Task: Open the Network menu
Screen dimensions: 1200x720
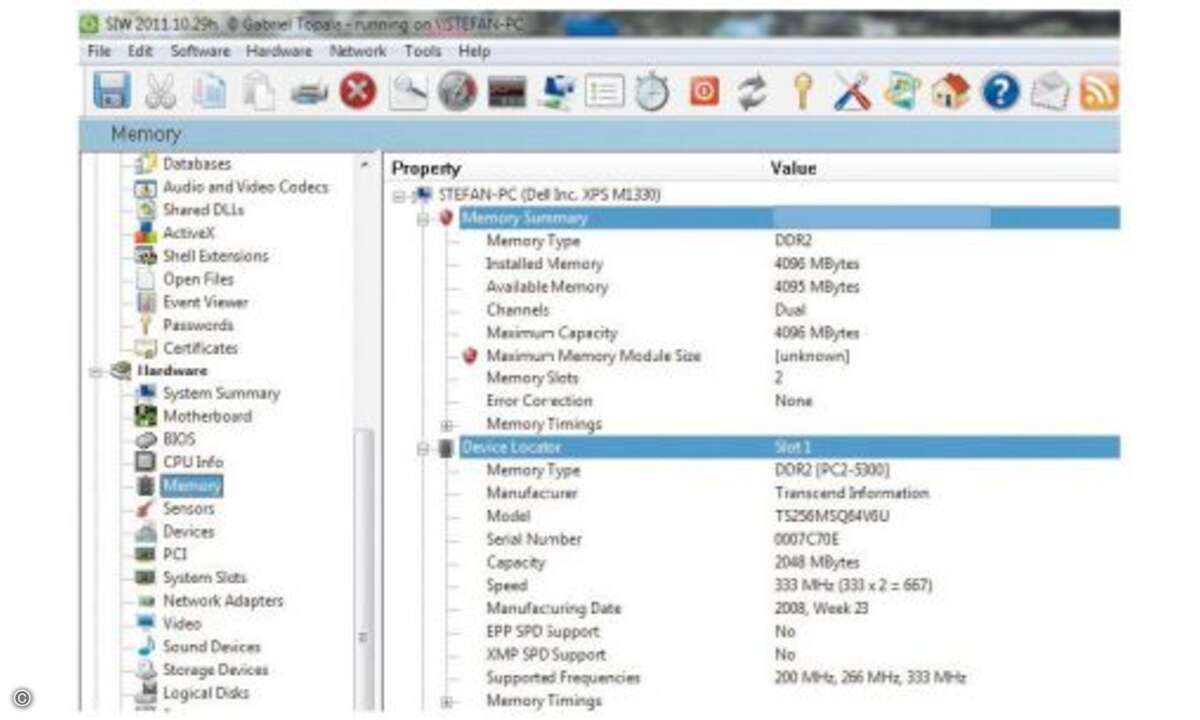Action: pos(358,51)
